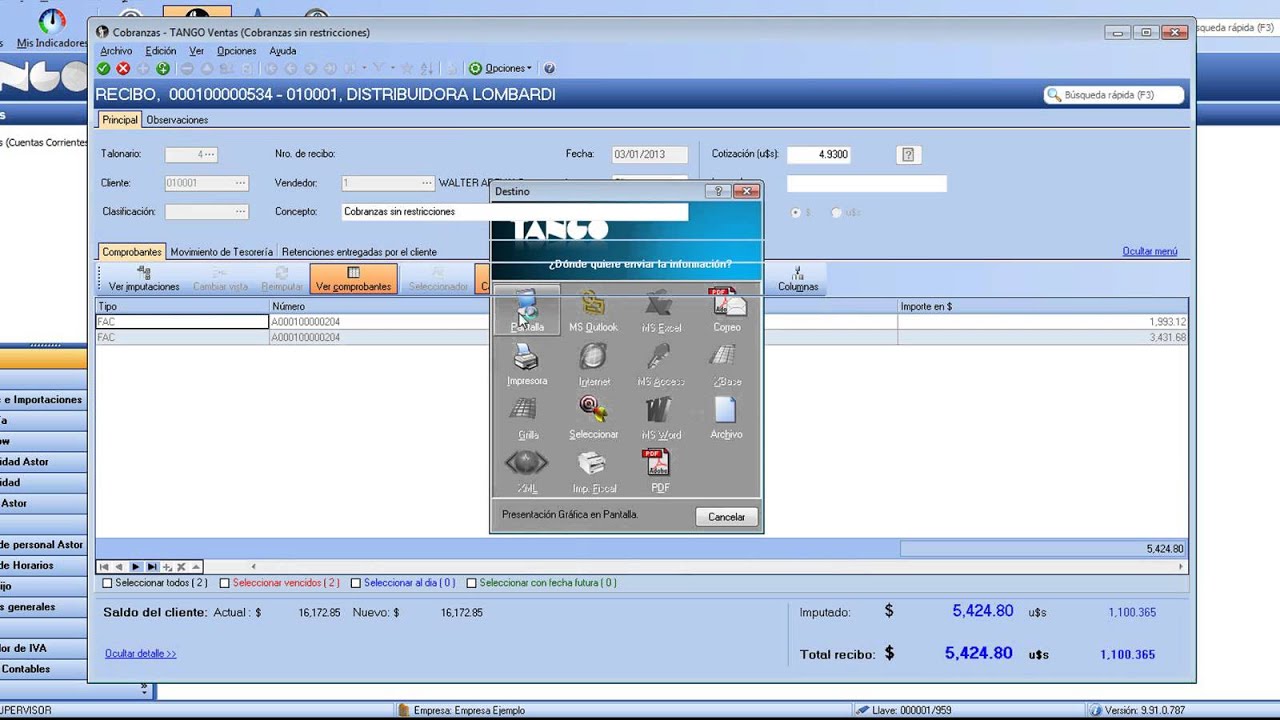The width and height of the screenshot is (1280, 720).
Task: Click the Importe en $ column header
Action: pyautogui.click(x=1043, y=307)
